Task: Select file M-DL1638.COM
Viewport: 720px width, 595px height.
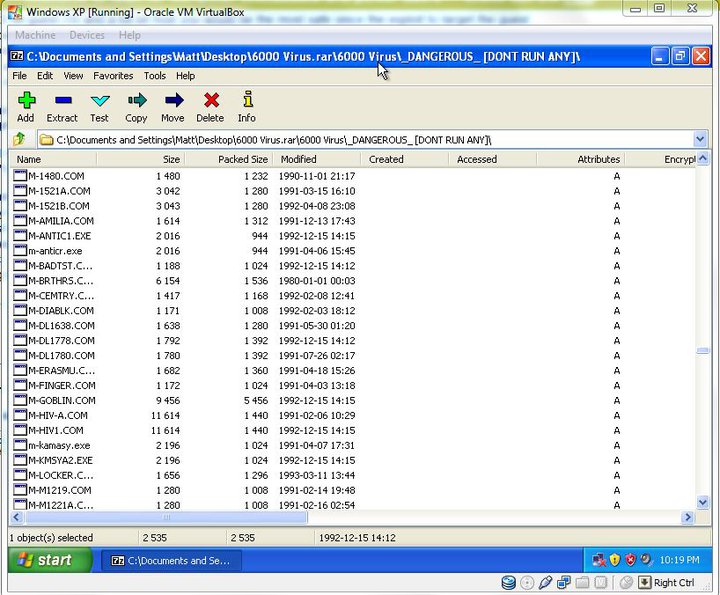Action: click(61, 326)
